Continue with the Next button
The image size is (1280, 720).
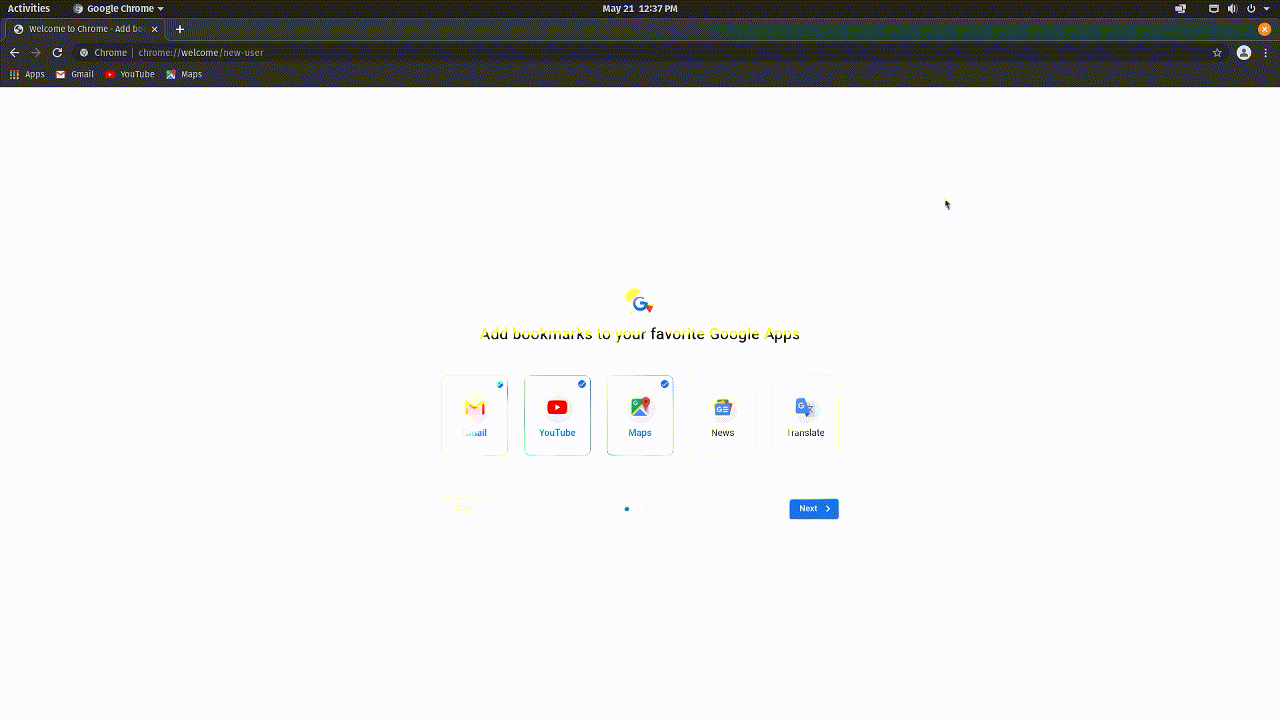[x=814, y=509]
